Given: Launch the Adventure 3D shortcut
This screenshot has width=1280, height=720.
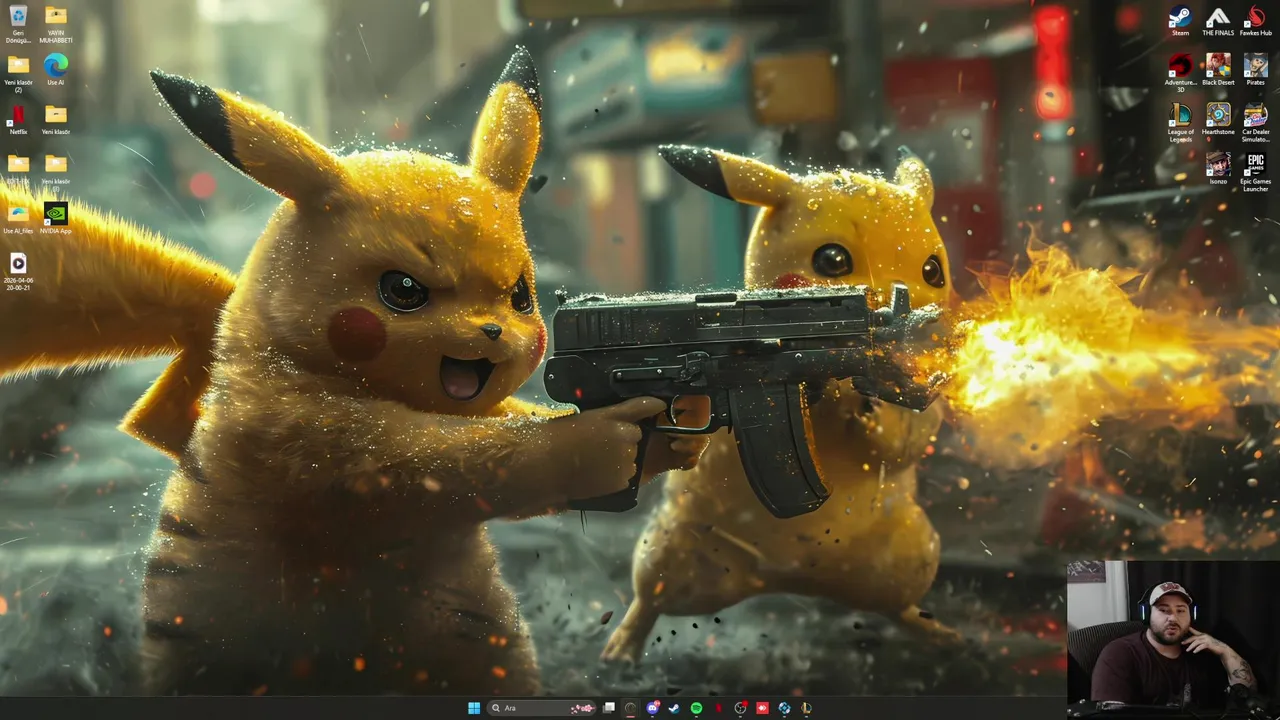Looking at the screenshot, I should pos(1180,73).
